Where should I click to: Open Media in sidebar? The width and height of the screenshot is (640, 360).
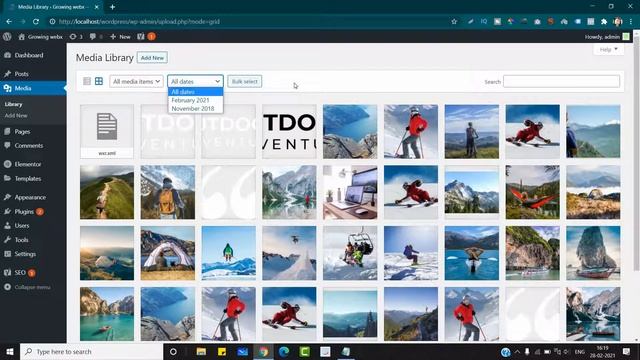click(x=33, y=88)
